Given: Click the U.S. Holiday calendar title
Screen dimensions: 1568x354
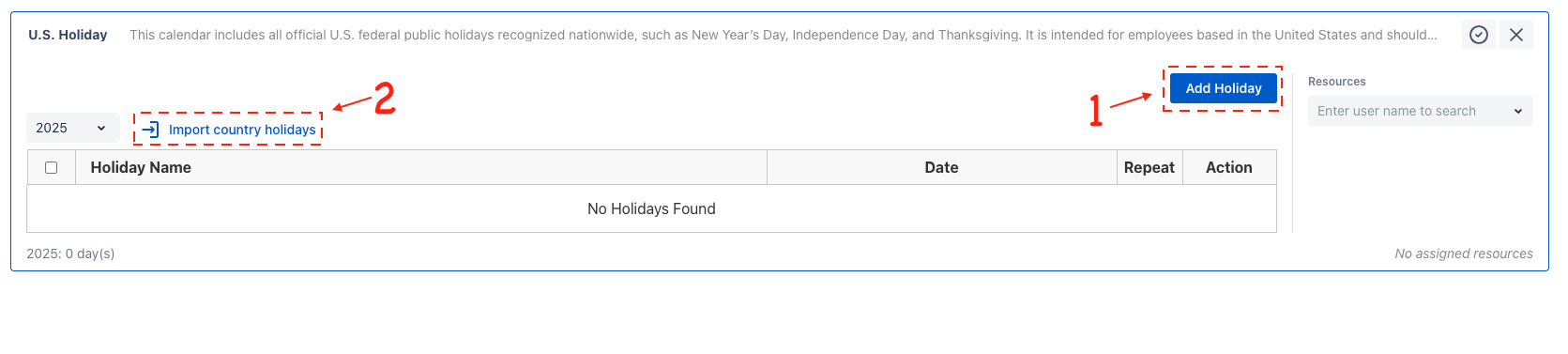Looking at the screenshot, I should (68, 35).
